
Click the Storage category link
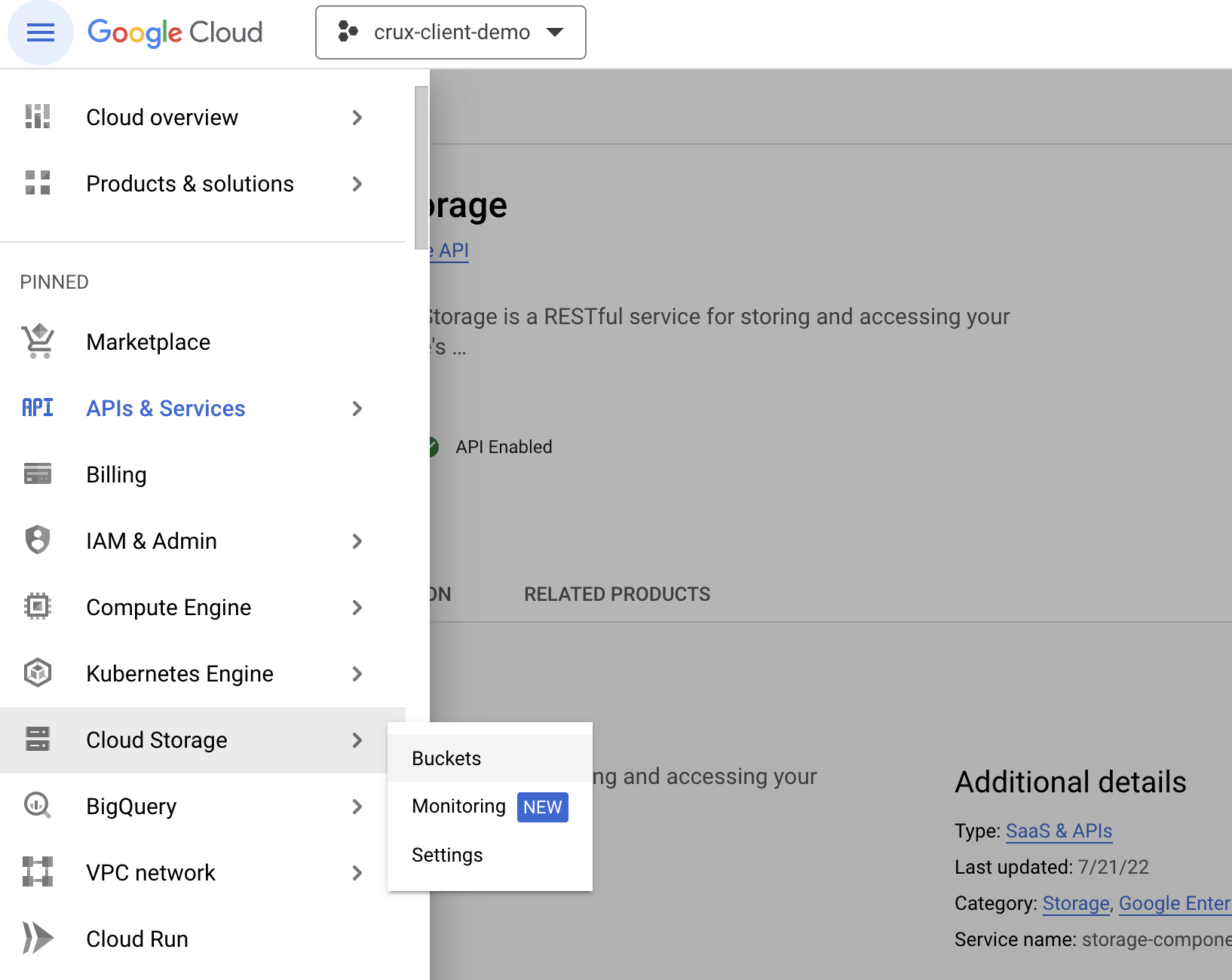click(1076, 903)
